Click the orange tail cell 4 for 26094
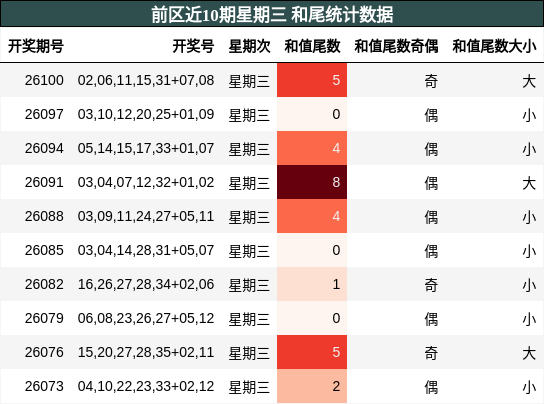Screen dimensions: 544x404 tap(312, 148)
